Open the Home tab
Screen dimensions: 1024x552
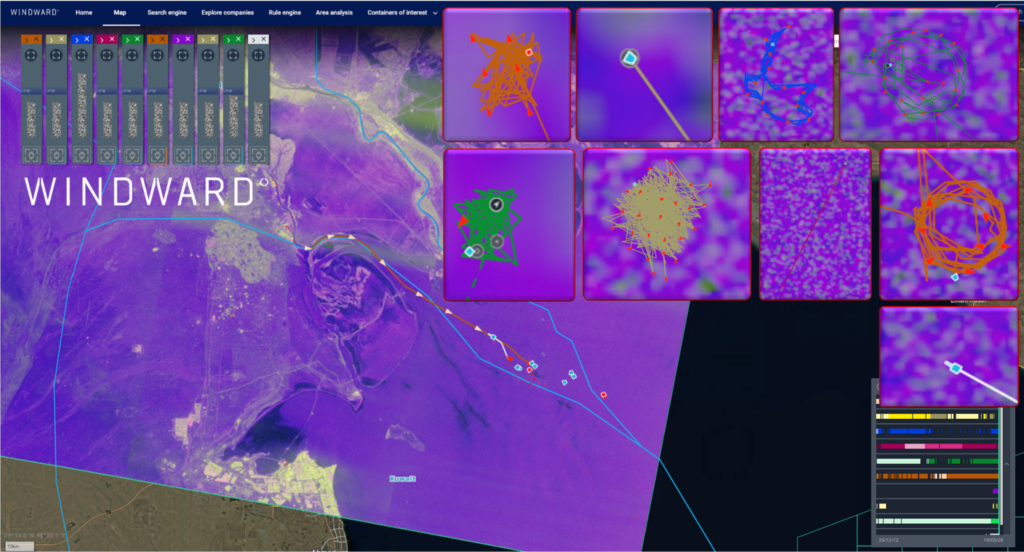tap(84, 12)
